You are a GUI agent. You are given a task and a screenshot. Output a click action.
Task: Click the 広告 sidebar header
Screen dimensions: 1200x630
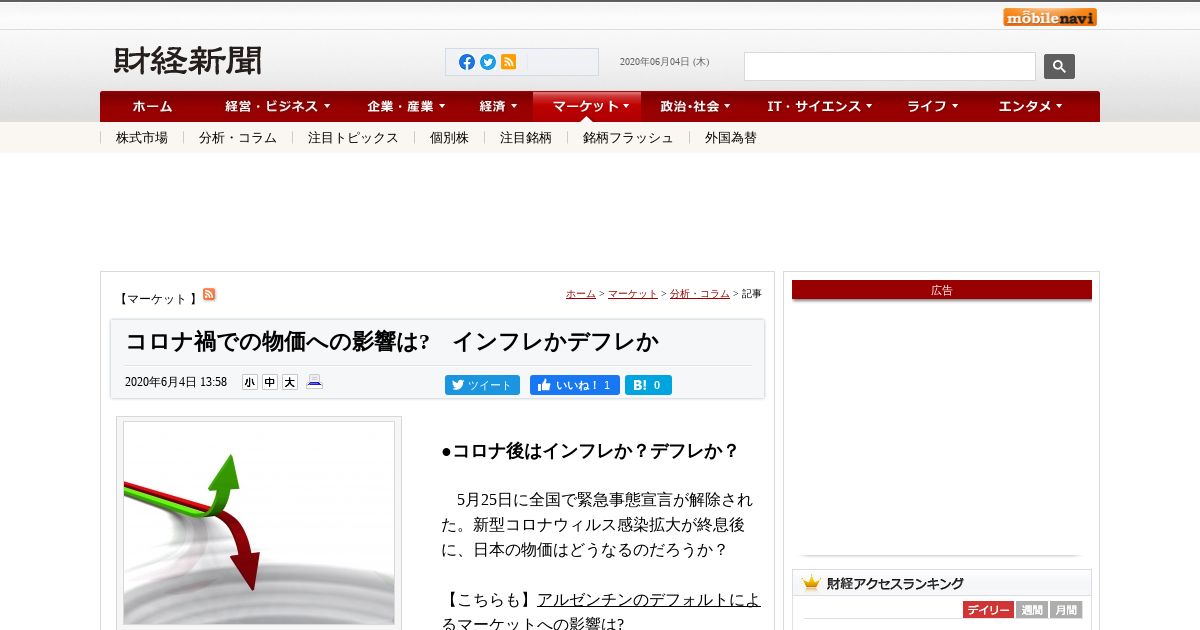942,290
